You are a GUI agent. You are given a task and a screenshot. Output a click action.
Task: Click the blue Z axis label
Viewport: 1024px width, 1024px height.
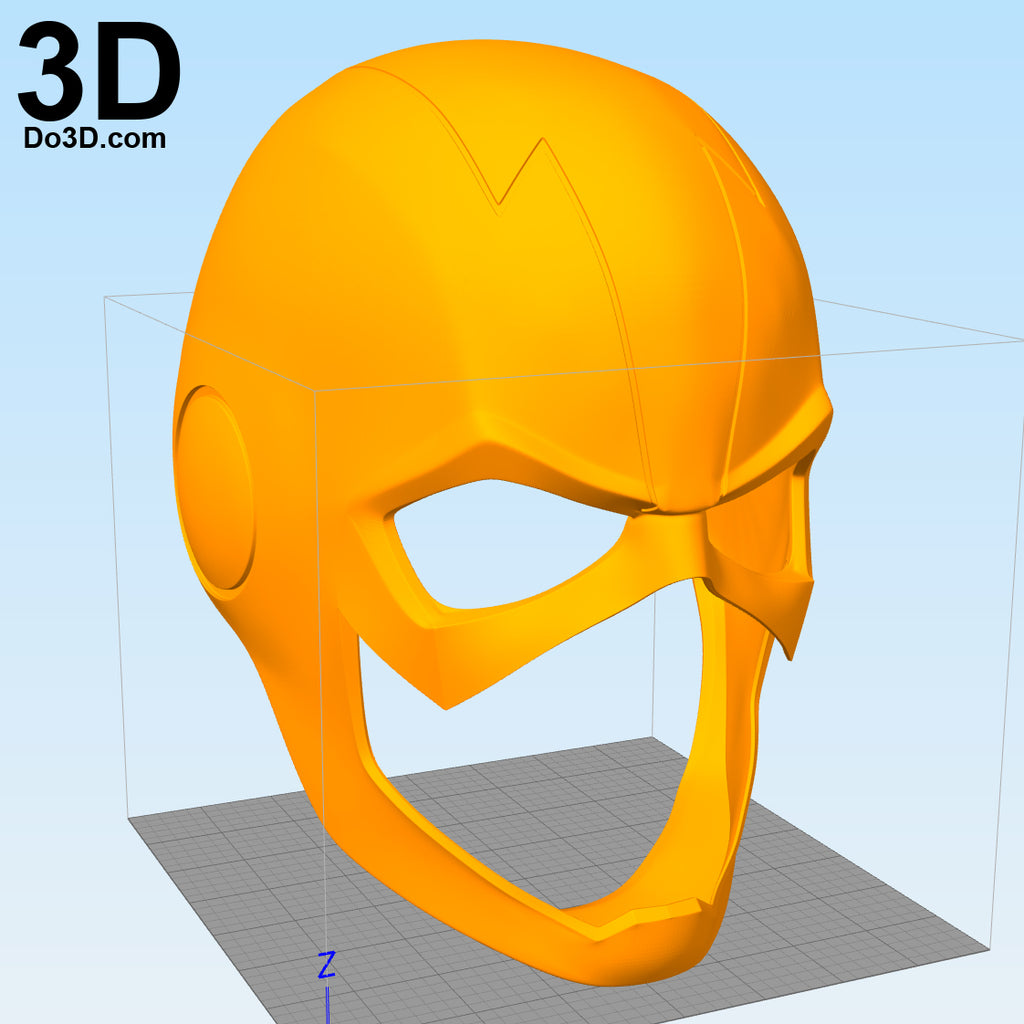[x=327, y=965]
